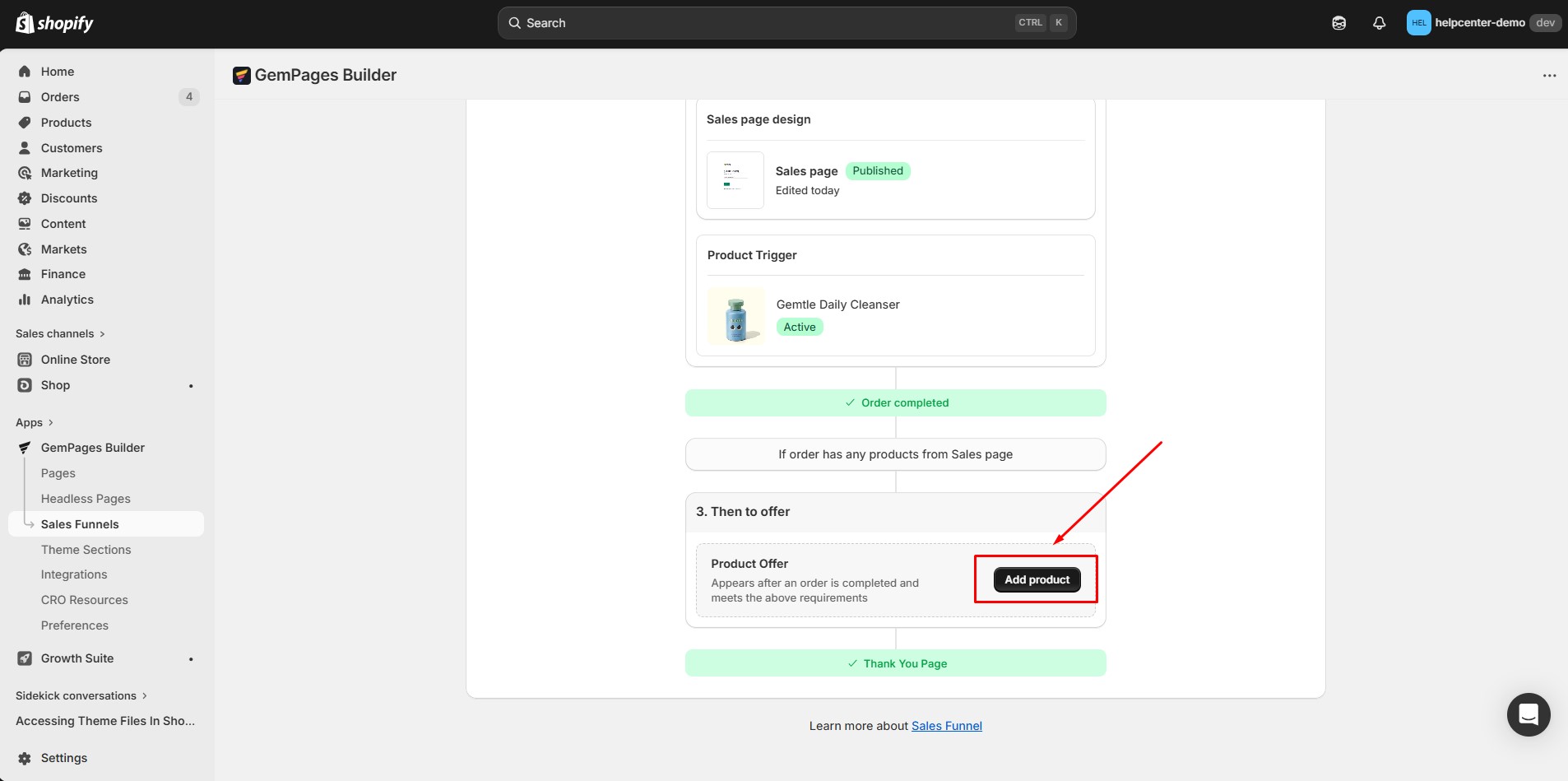Click inside the Search field
Viewport: 1568px width, 781px height.
pos(787,22)
